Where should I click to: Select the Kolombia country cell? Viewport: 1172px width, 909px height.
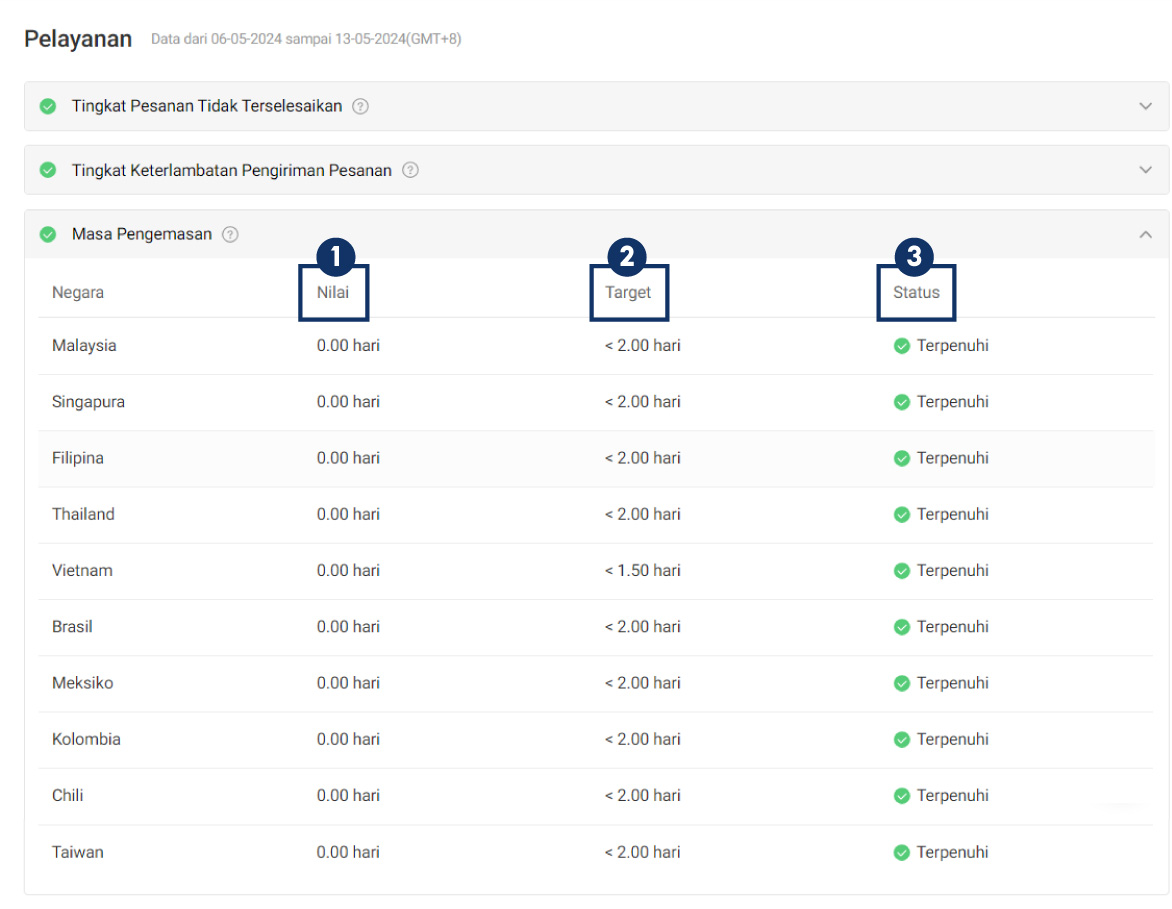point(86,739)
